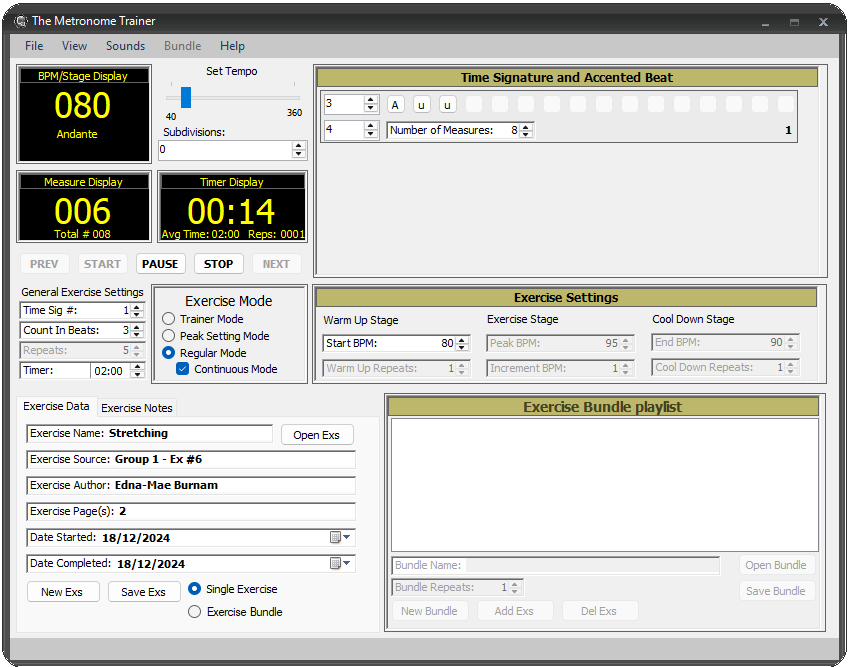850x667 pixels.
Task: Open the Sounds menu
Action: tap(125, 46)
